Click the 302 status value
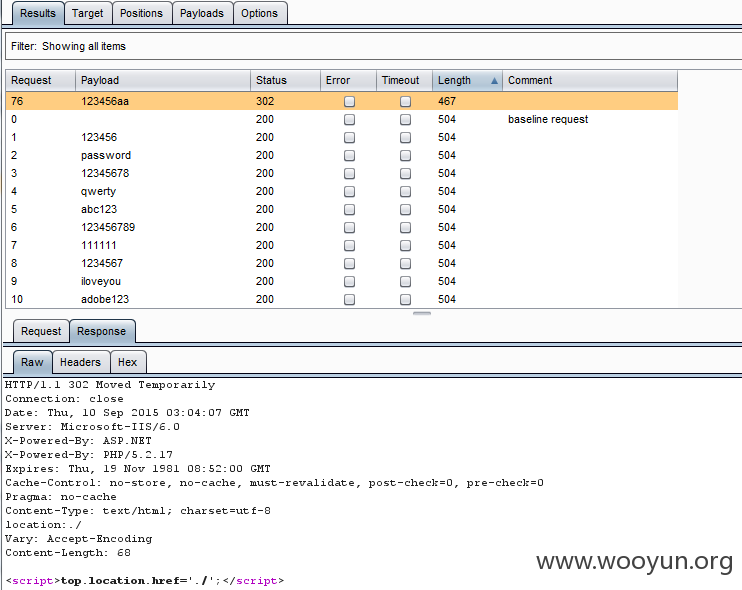This screenshot has width=742, height=590. 265,101
